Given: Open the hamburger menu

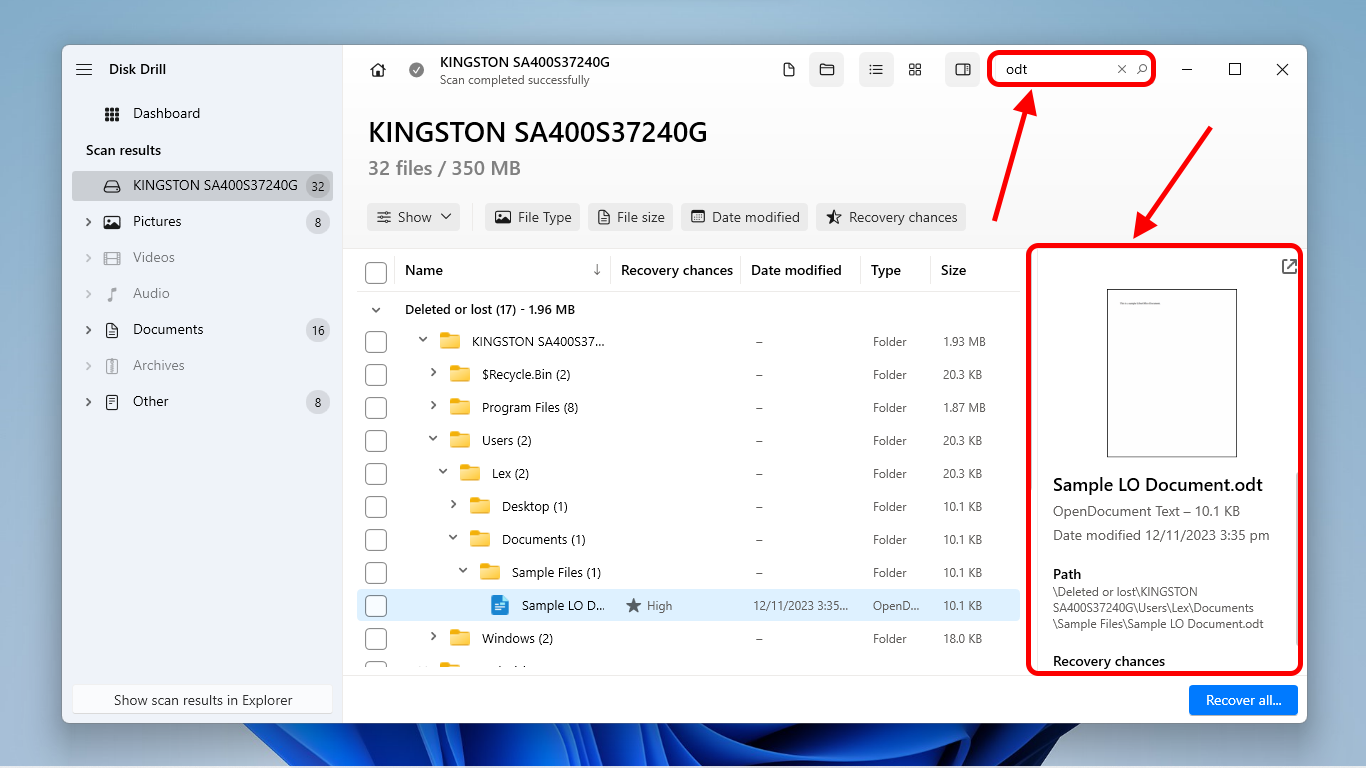Looking at the screenshot, I should [x=84, y=69].
